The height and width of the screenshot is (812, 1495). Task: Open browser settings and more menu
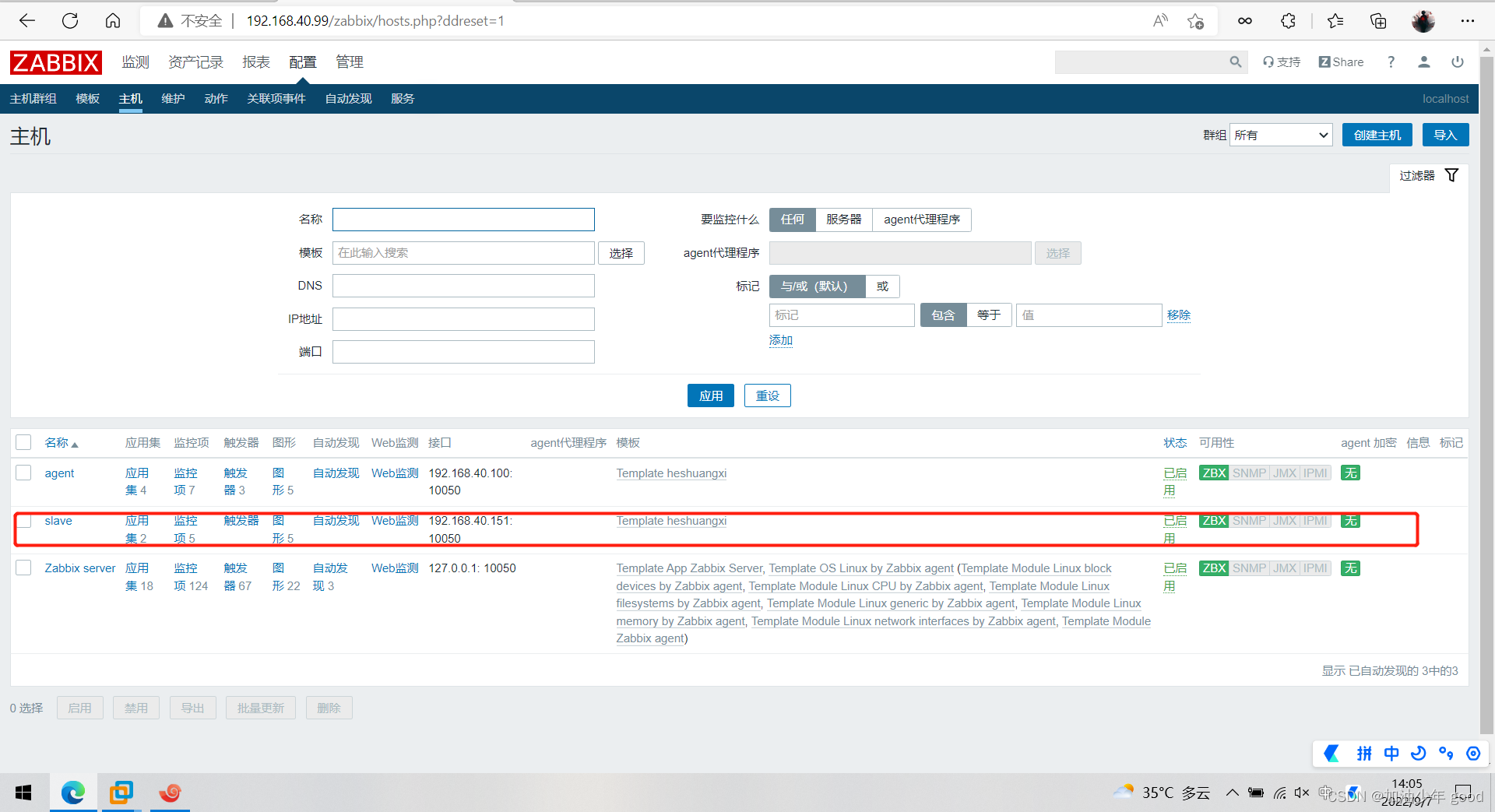[1468, 21]
